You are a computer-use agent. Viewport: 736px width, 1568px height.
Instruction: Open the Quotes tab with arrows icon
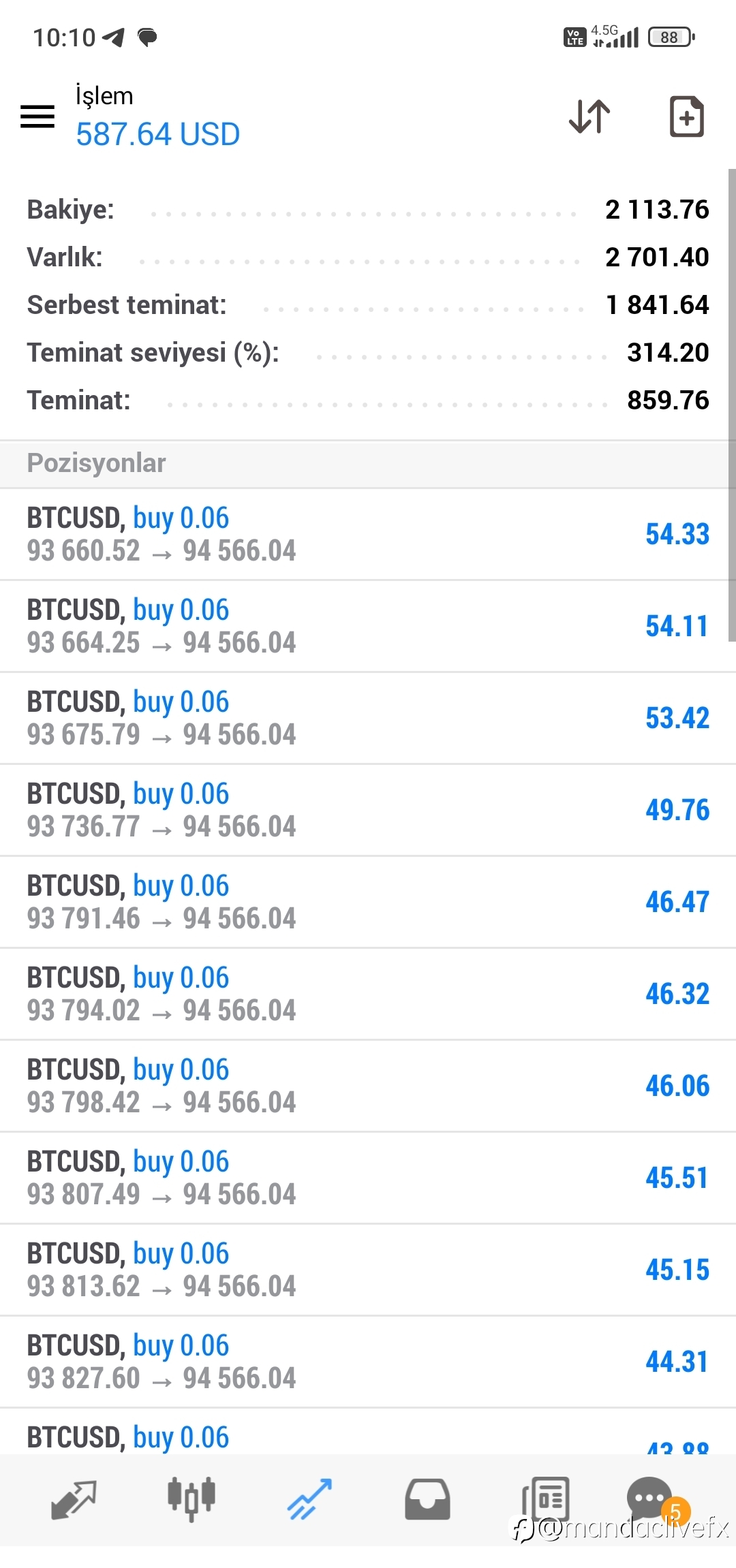74,1500
